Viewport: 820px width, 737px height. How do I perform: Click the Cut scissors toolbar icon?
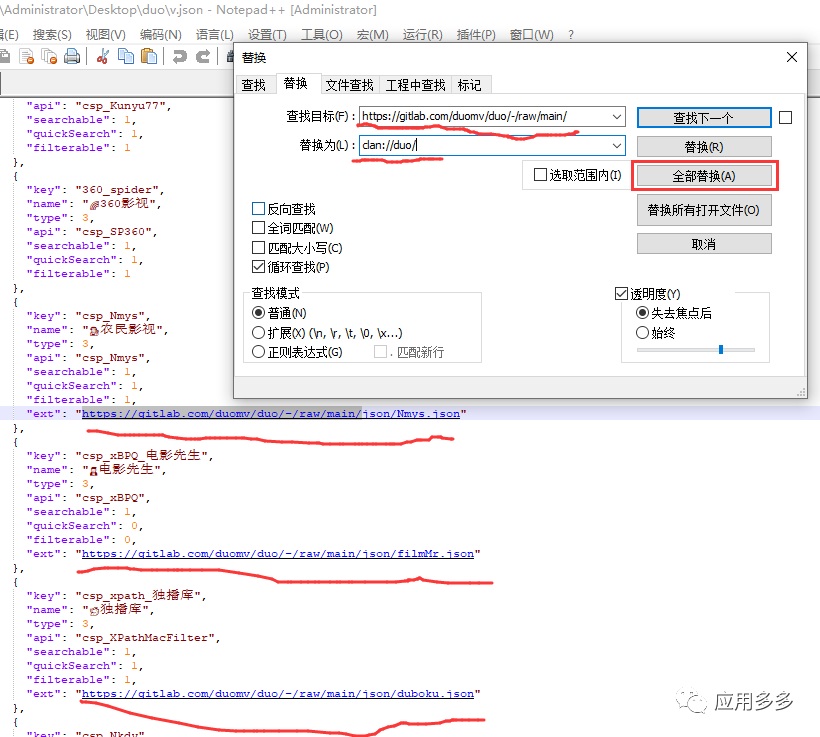[102, 57]
